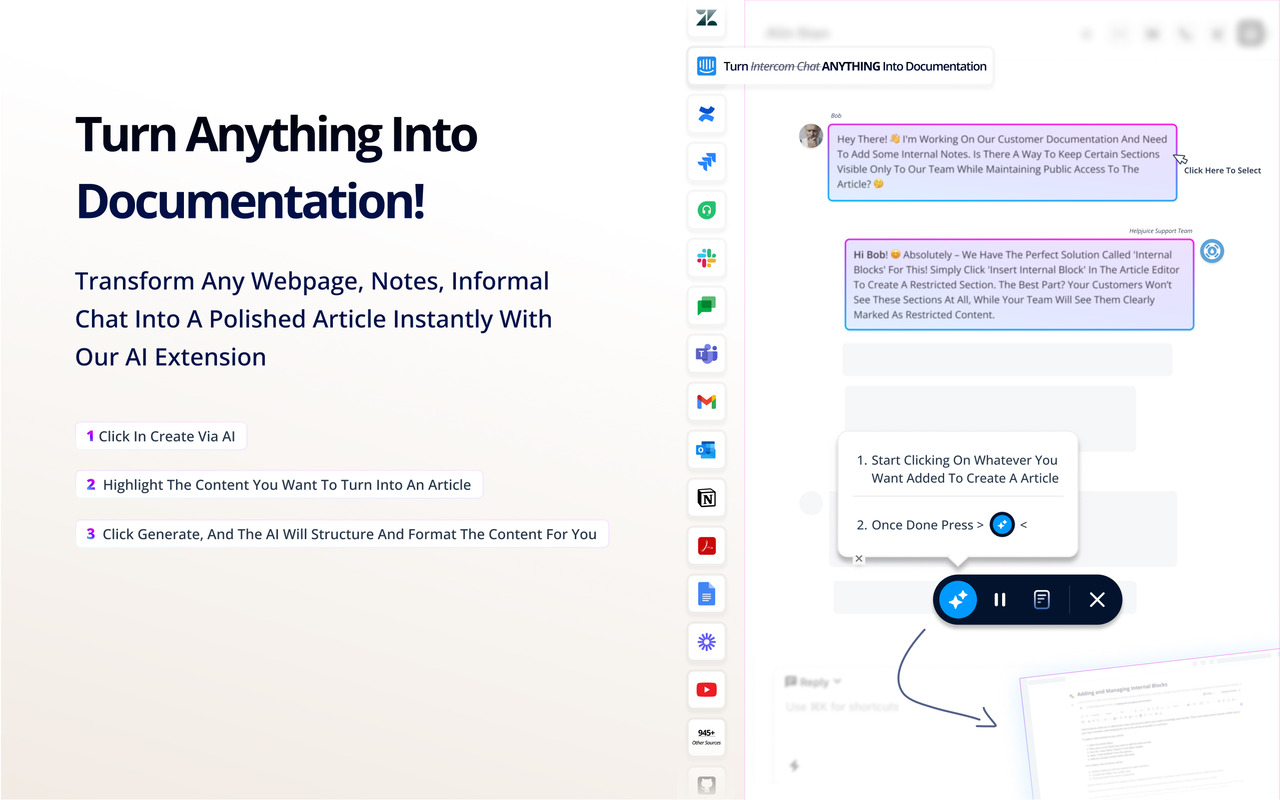
Task: Open the YouTube source icon
Action: [706, 689]
